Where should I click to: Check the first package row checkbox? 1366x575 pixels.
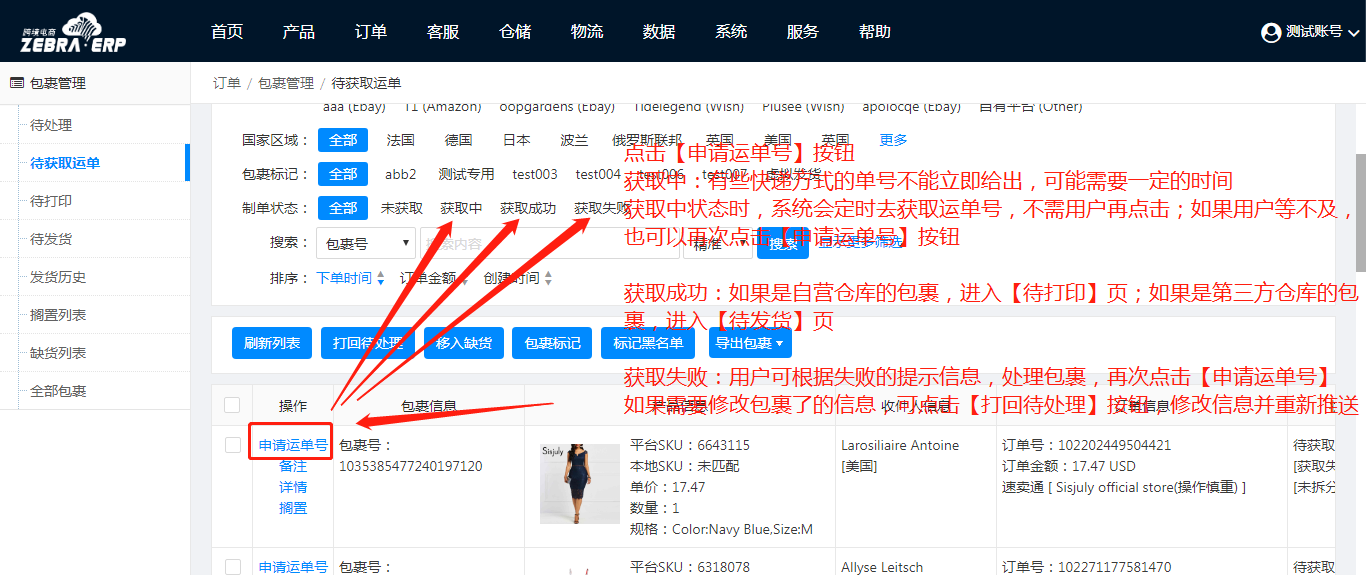point(233,445)
